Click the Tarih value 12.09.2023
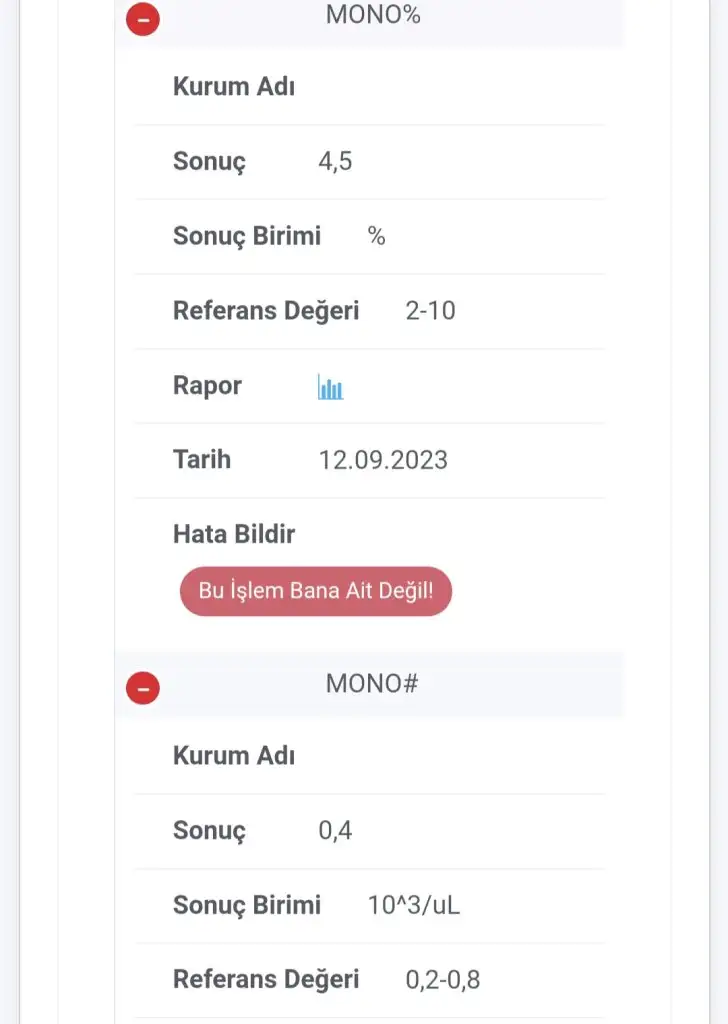This screenshot has width=728, height=1024. pyautogui.click(x=383, y=460)
